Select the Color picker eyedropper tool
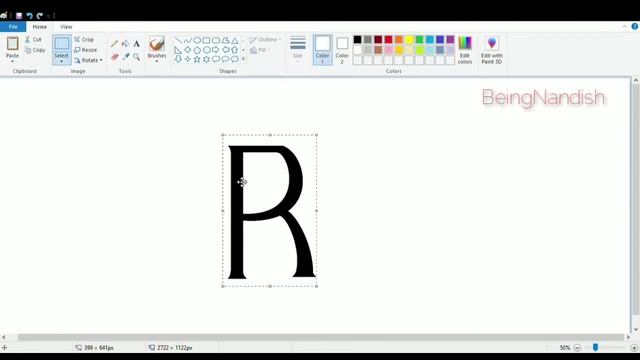 pyautogui.click(x=126, y=57)
